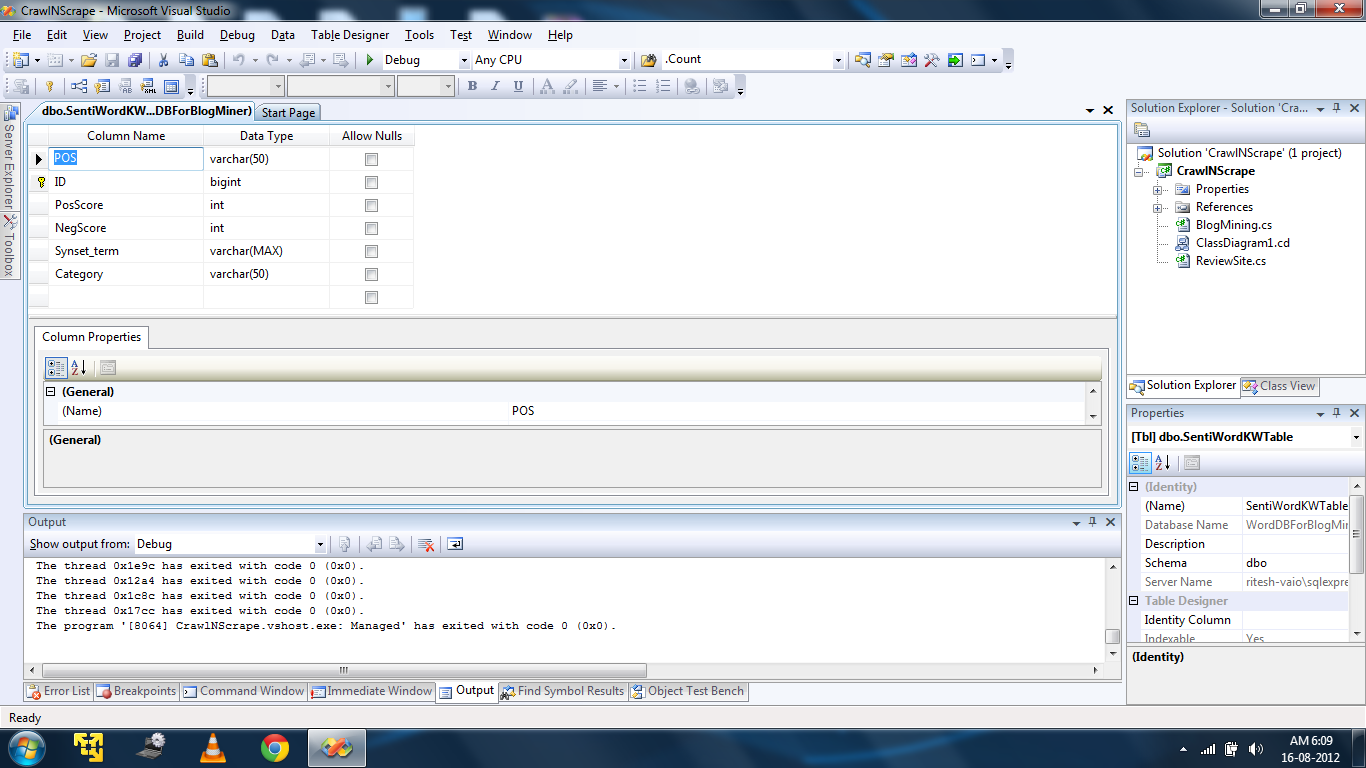This screenshot has width=1366, height=768.
Task: Open the Table Designer menu
Action: [349, 35]
